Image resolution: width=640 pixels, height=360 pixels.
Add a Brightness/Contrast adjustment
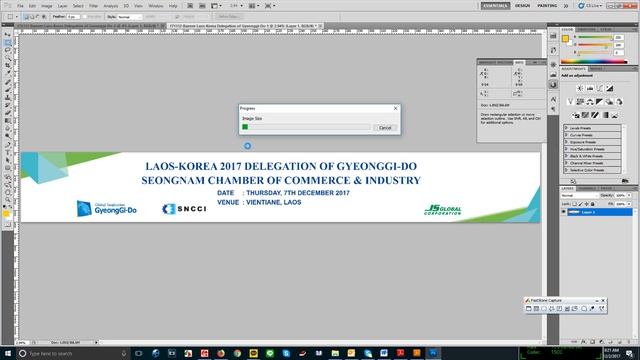pyautogui.click(x=580, y=88)
